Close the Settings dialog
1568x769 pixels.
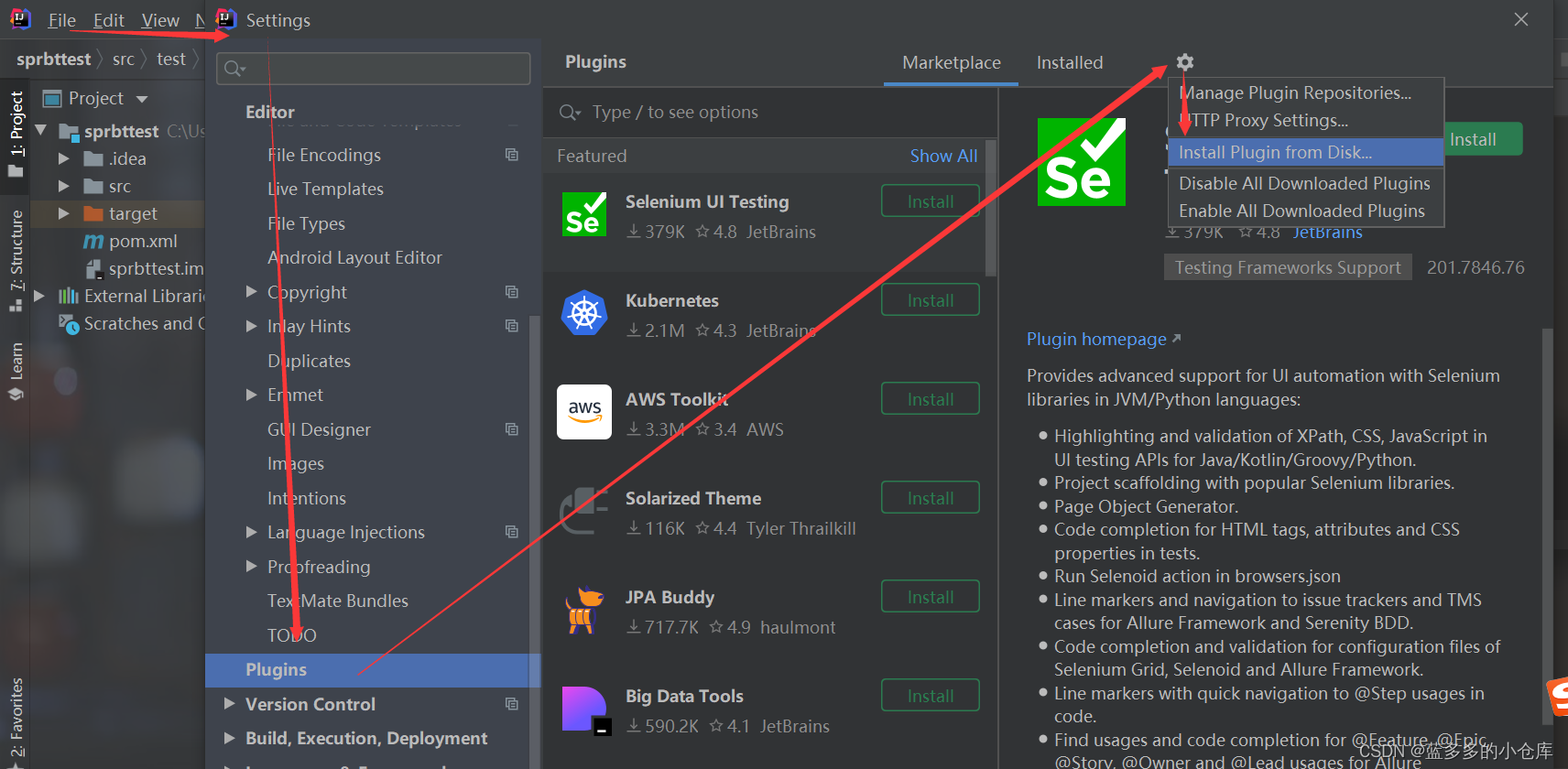click(x=1521, y=19)
